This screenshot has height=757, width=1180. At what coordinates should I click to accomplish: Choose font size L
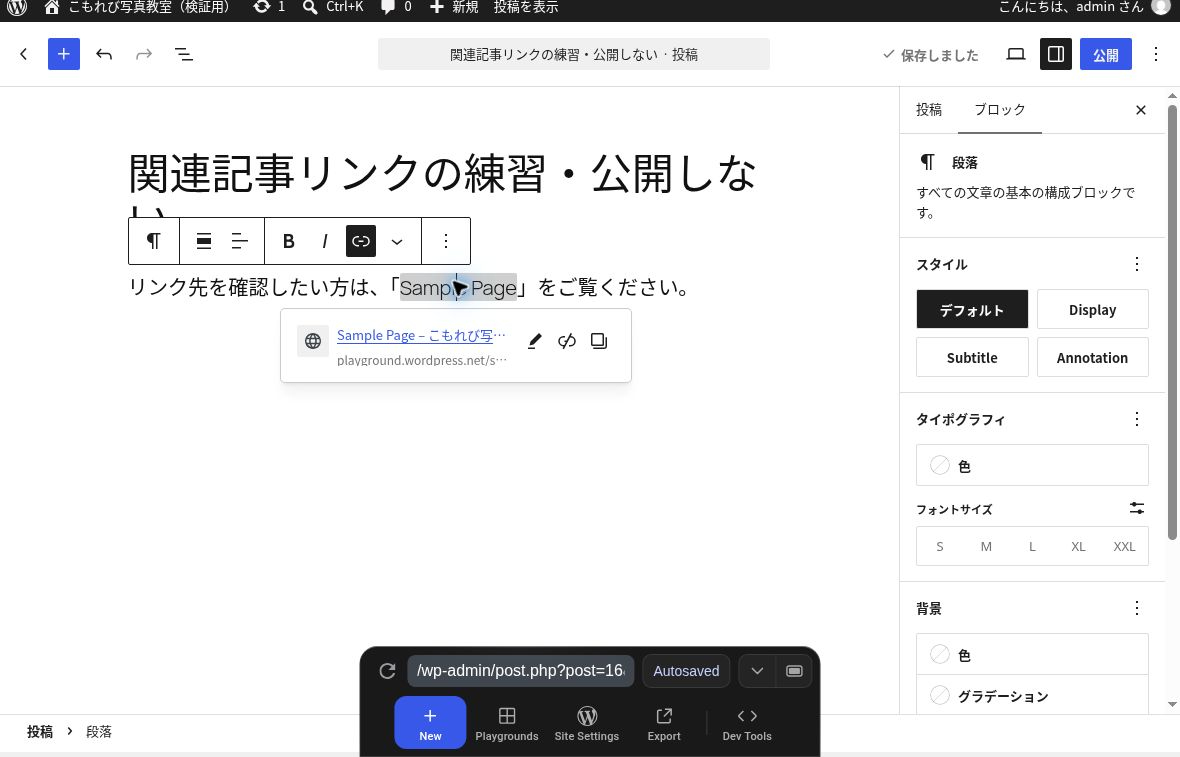point(1032,546)
